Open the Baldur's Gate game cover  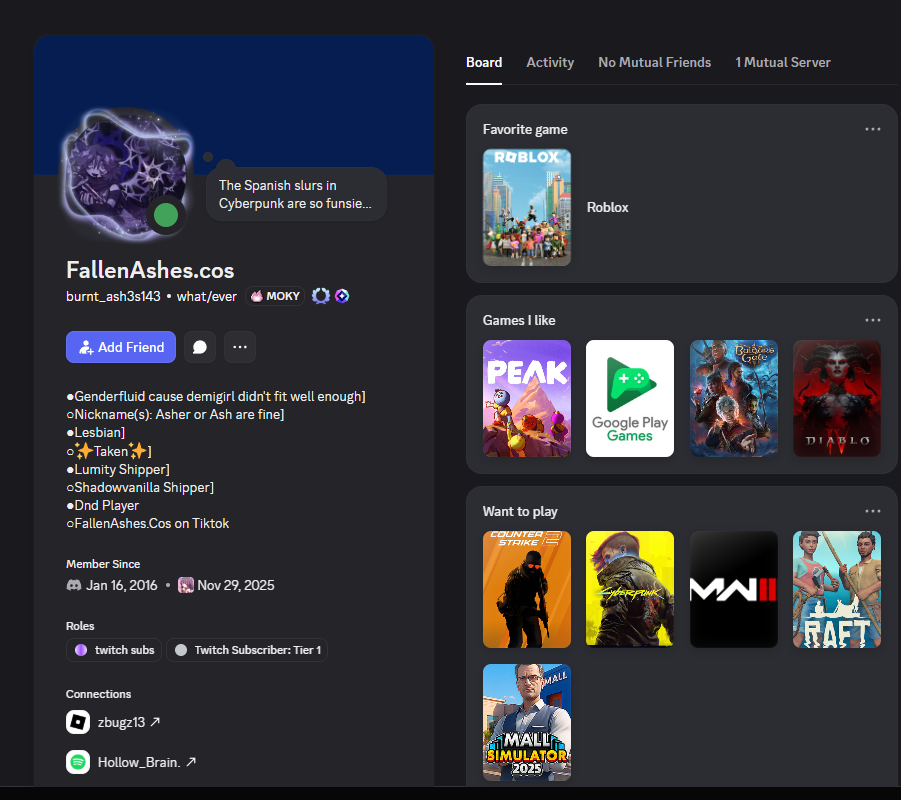pos(734,398)
